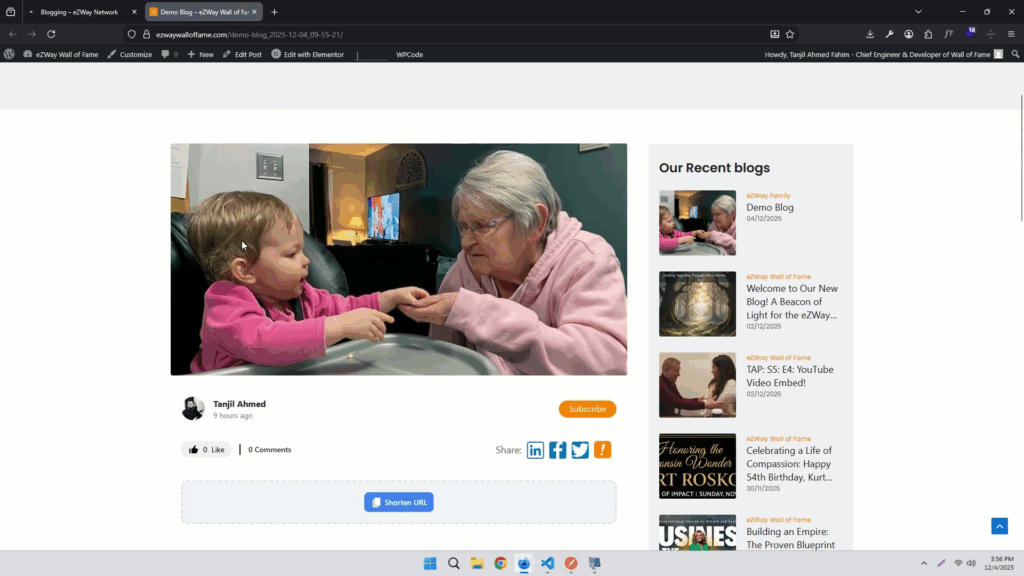Click the WordPress logo in admin bar
1024x576 pixels.
[9, 54]
